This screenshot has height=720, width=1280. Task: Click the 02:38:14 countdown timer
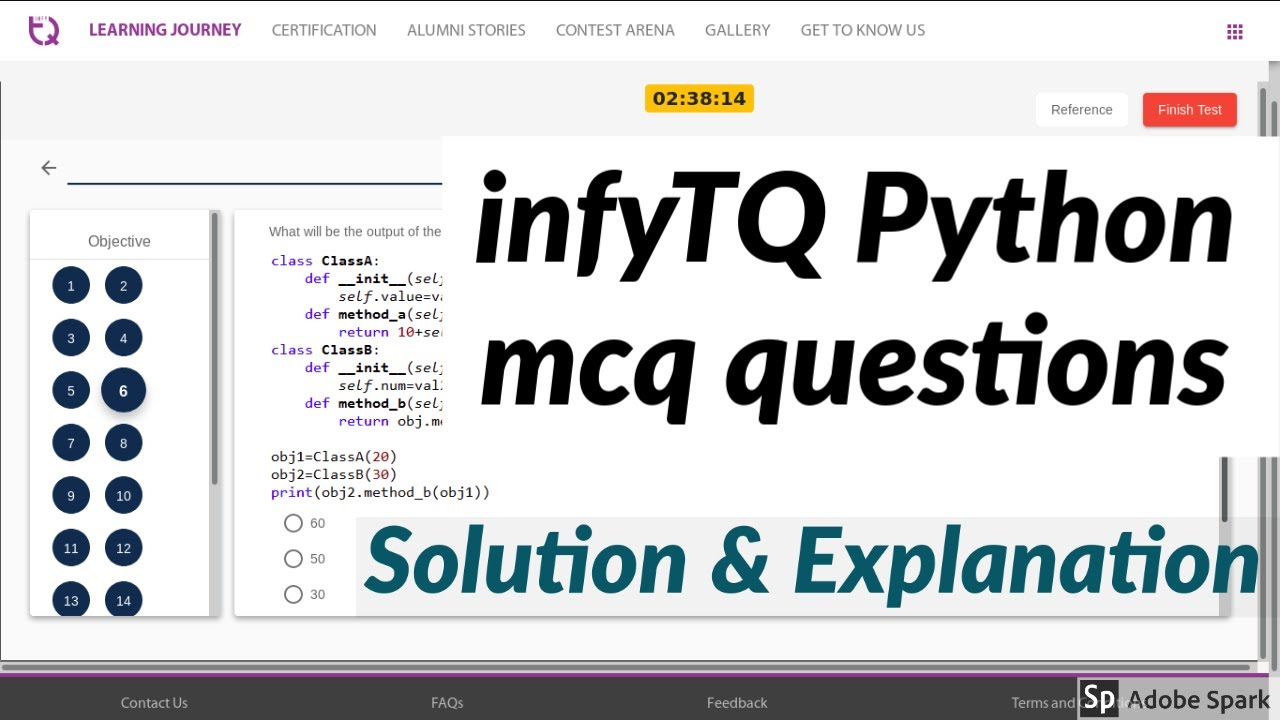point(699,99)
